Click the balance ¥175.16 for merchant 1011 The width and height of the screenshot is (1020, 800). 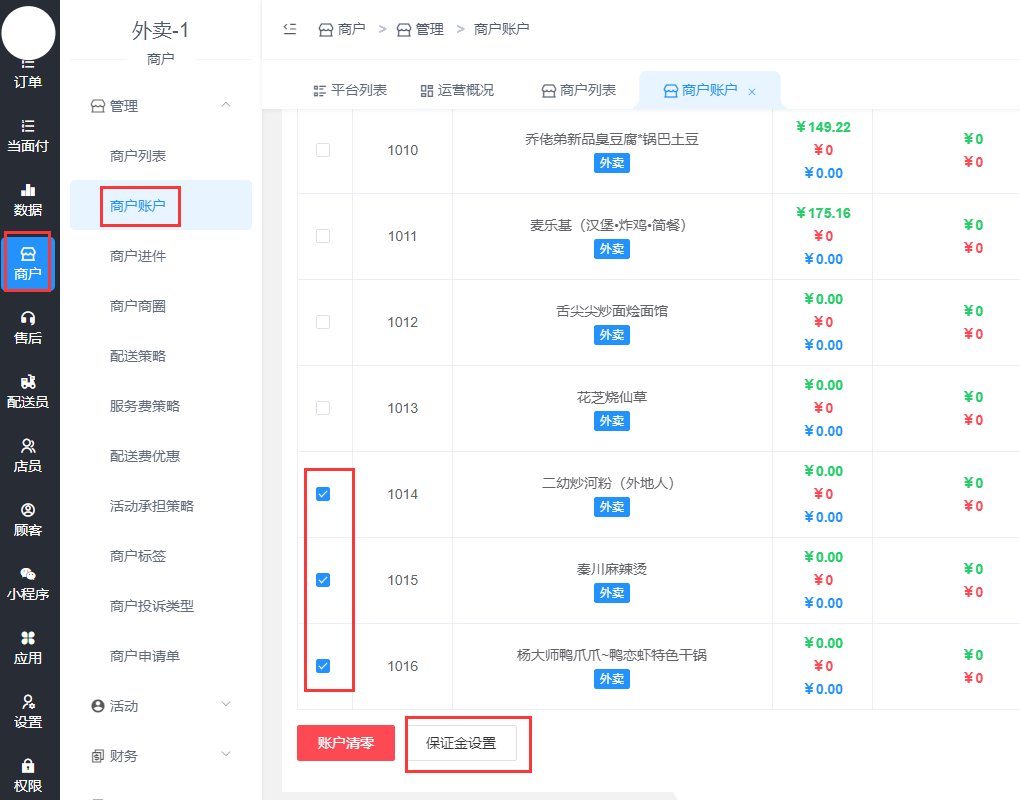(x=824, y=213)
